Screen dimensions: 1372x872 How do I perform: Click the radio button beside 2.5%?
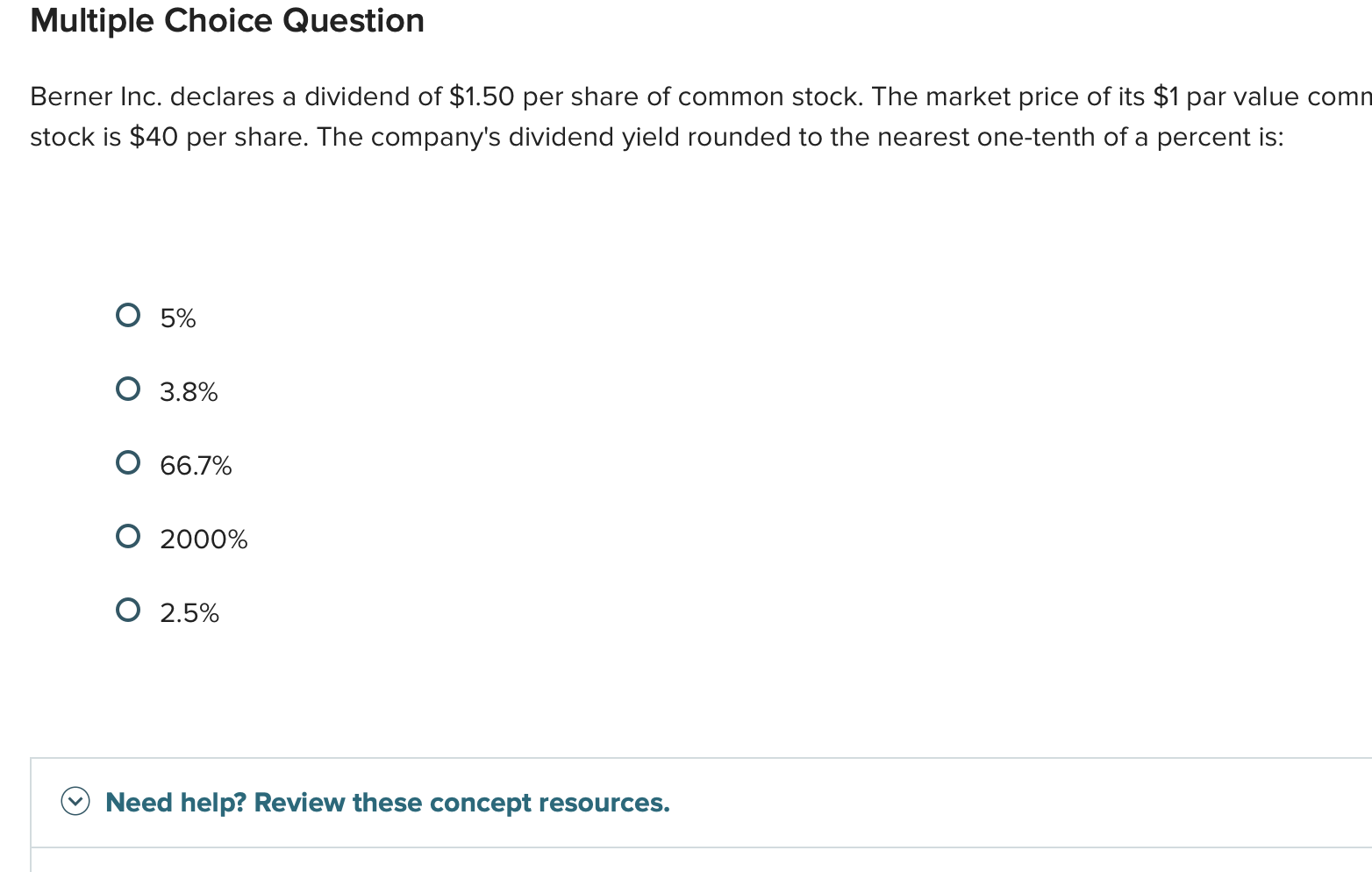click(x=128, y=609)
